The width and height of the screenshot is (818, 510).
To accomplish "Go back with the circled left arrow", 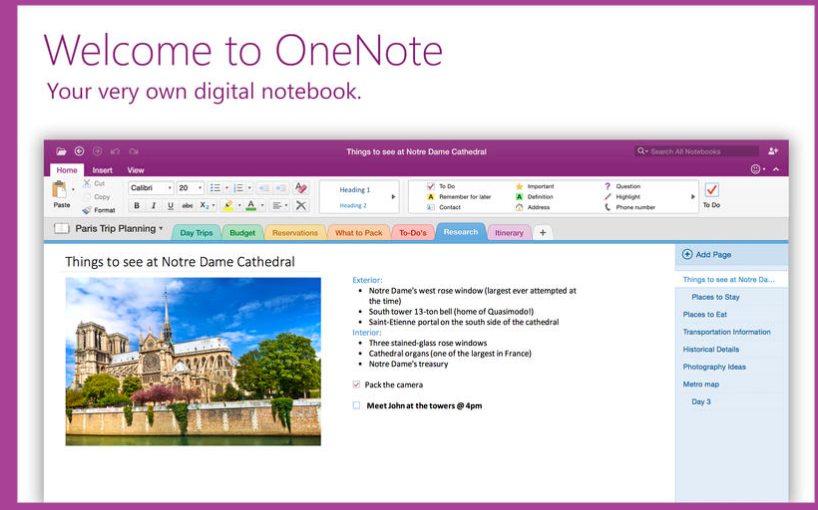I will [x=79, y=151].
